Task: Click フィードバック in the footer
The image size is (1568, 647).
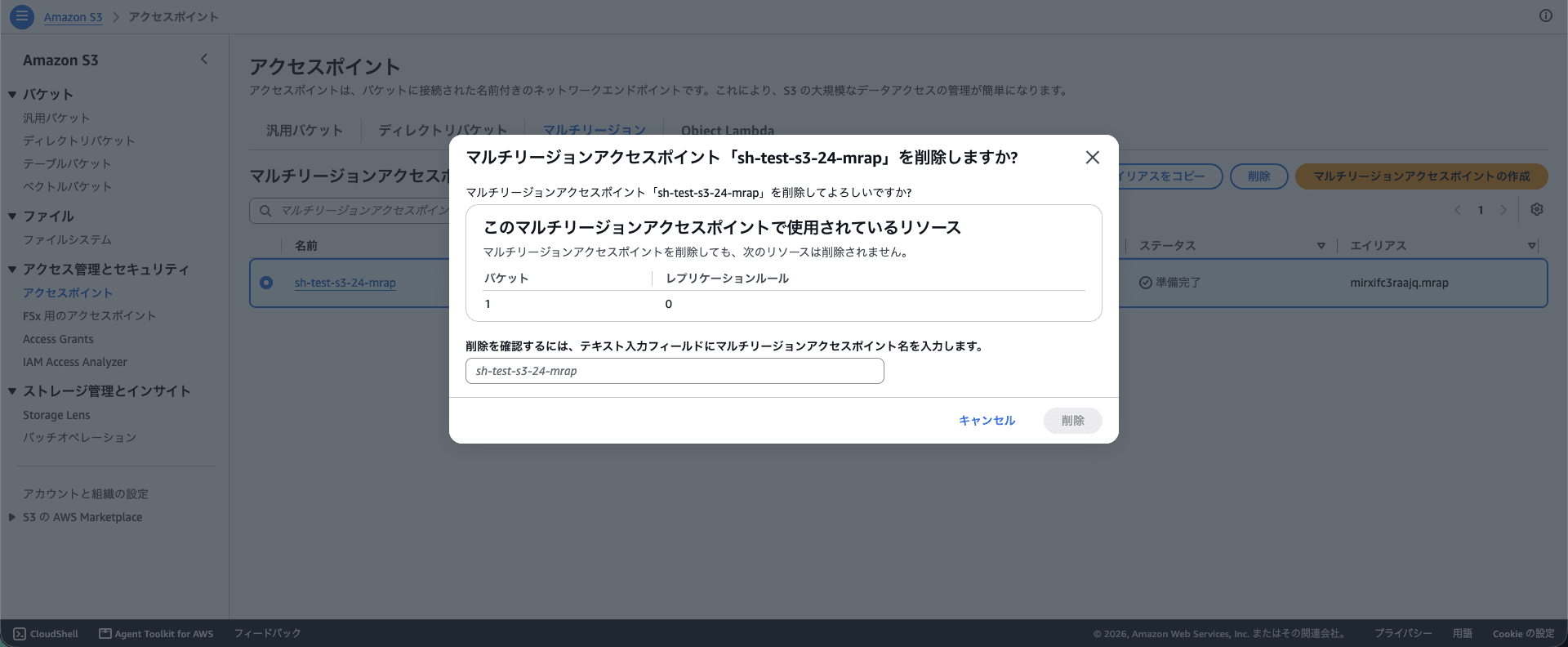Action: (268, 634)
